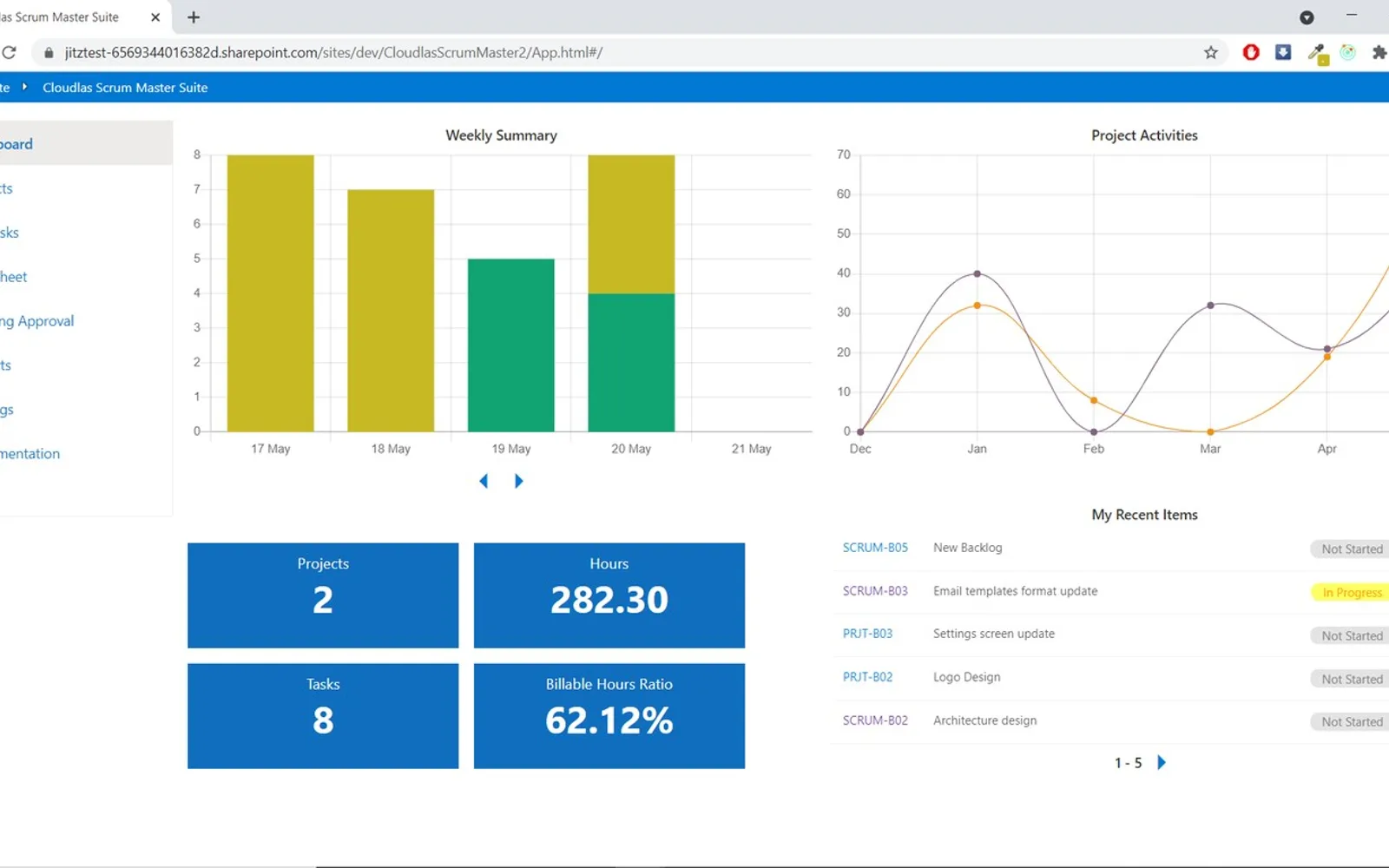Click the In Progress status badge
Viewport: 1389px width, 868px height.
(x=1351, y=593)
